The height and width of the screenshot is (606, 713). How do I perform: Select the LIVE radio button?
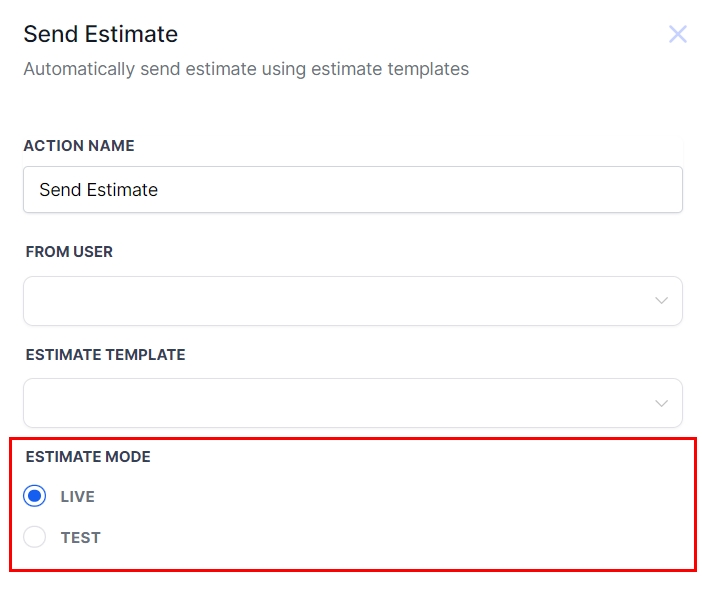[x=35, y=497]
